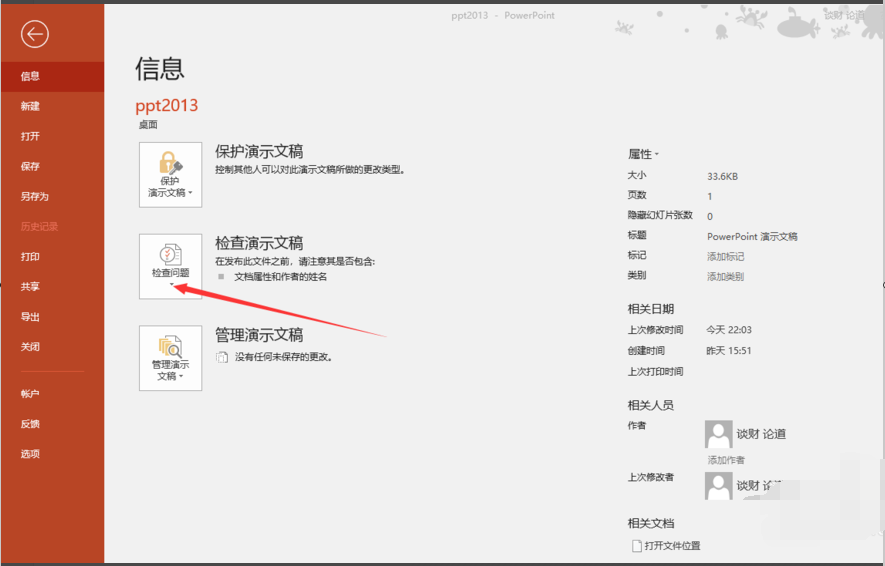
Task: Click the 保护演示文稿 heading
Action: (259, 151)
